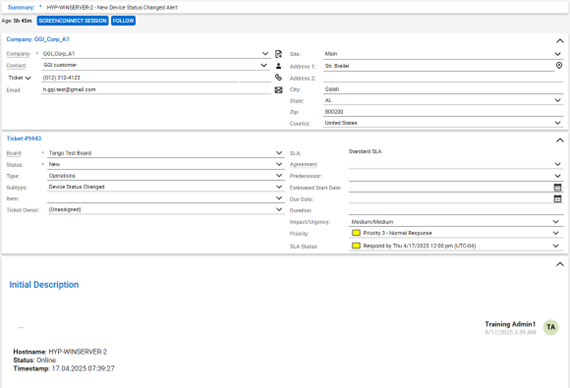
Task: Click the Address 1 field
Action: (439, 66)
